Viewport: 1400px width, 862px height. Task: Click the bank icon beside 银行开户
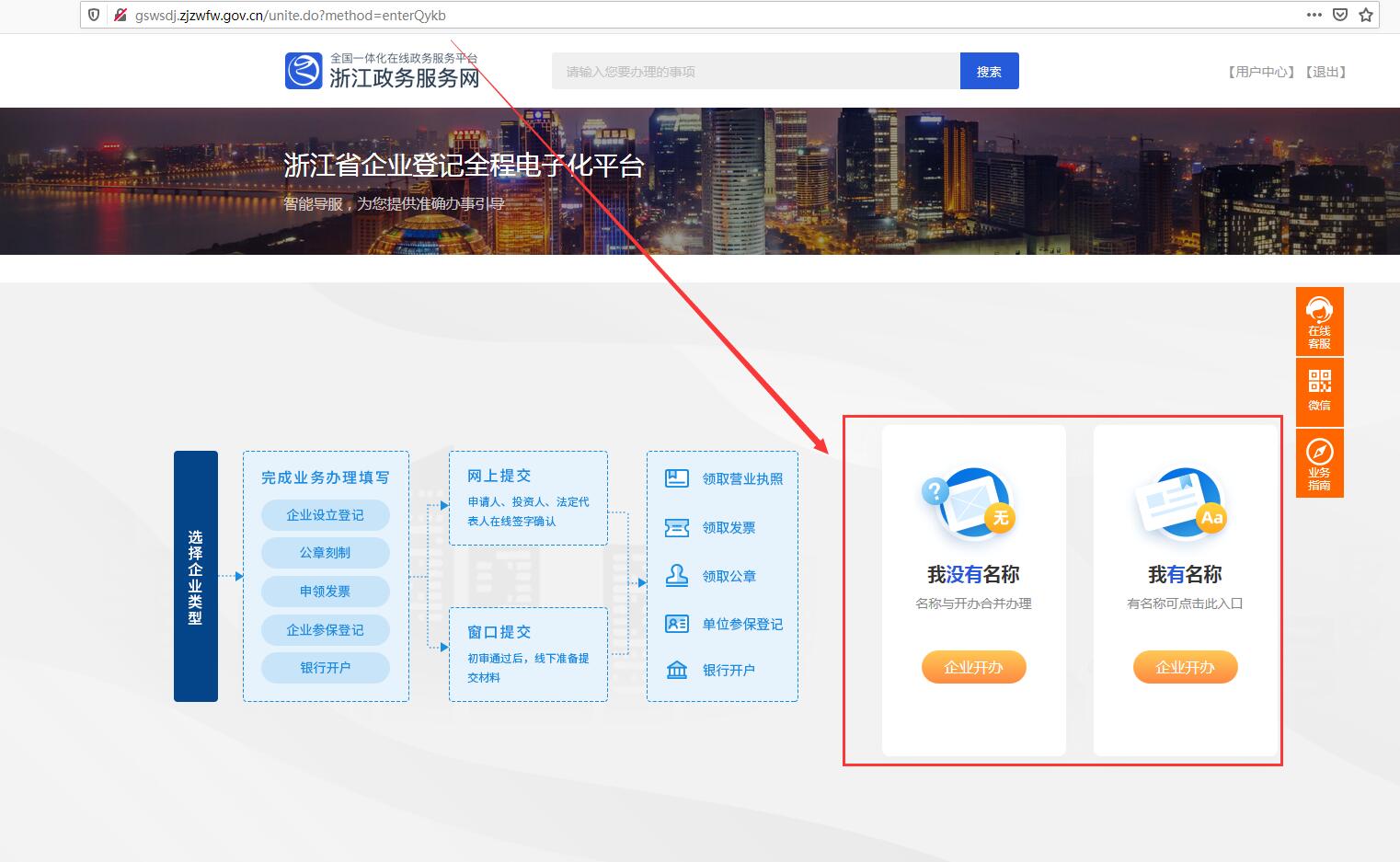click(x=676, y=670)
